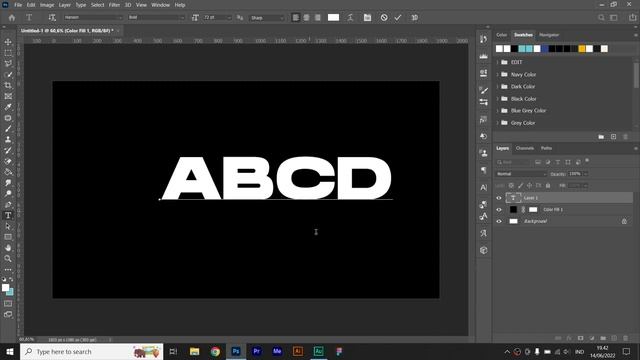Select the Pen tool
This screenshot has height=360, width=640.
tap(8, 204)
